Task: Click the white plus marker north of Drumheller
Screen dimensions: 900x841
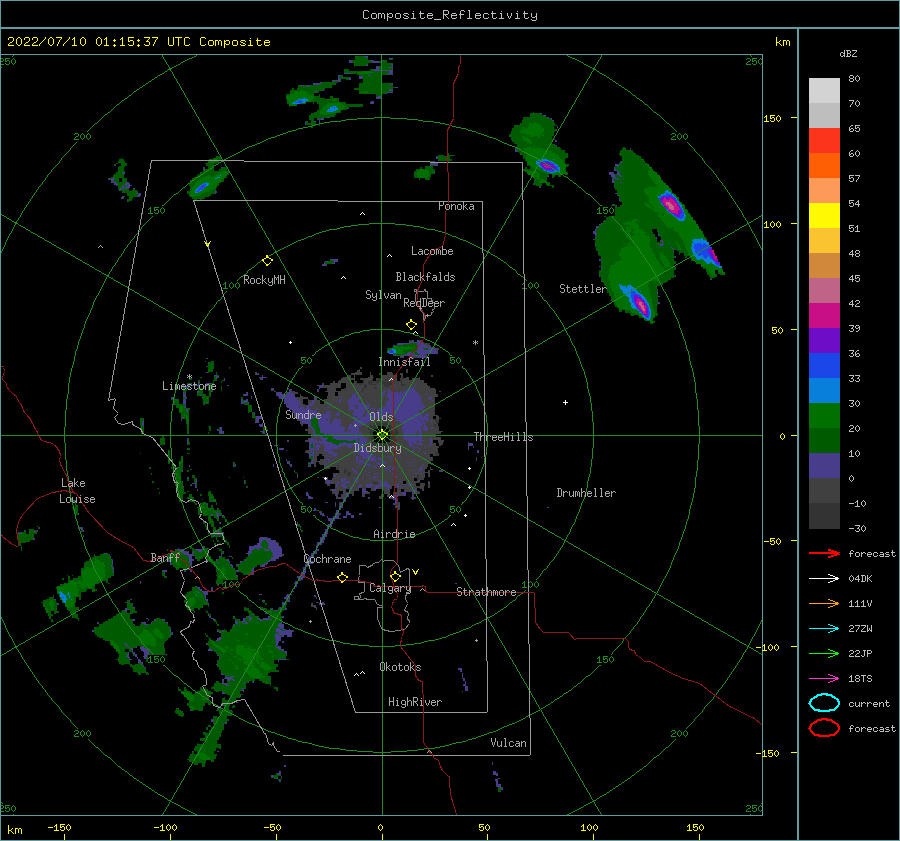Action: (x=565, y=402)
